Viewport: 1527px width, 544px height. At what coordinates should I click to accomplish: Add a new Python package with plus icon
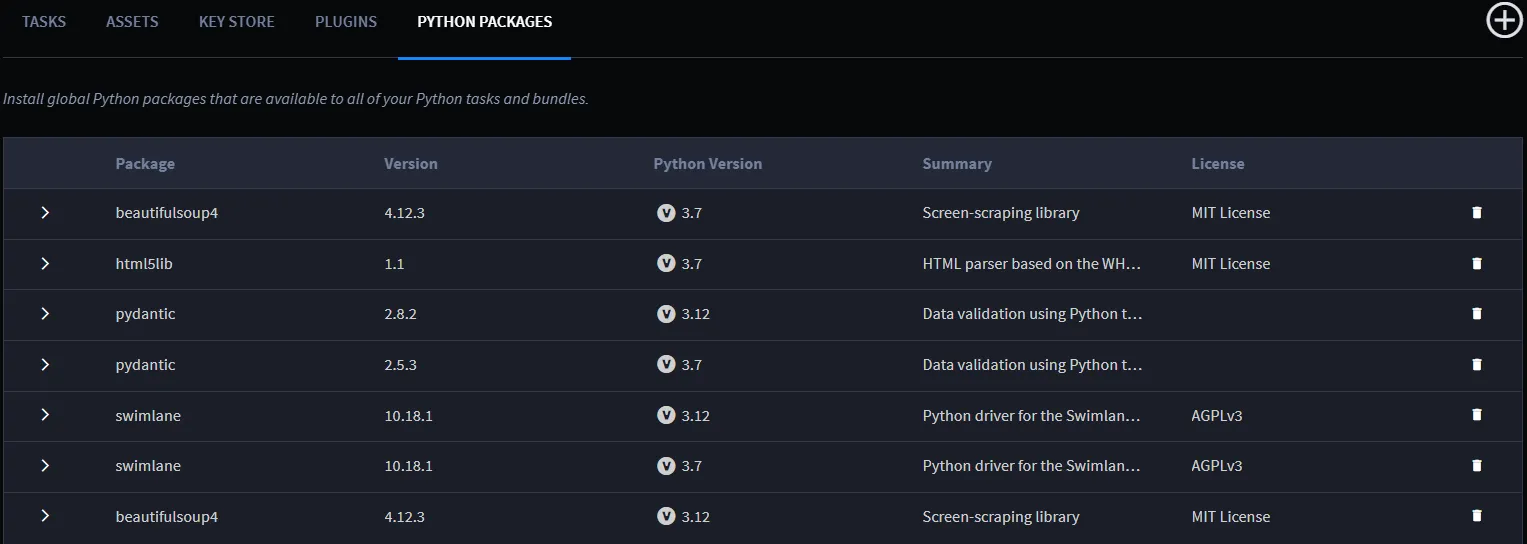pyautogui.click(x=1504, y=20)
